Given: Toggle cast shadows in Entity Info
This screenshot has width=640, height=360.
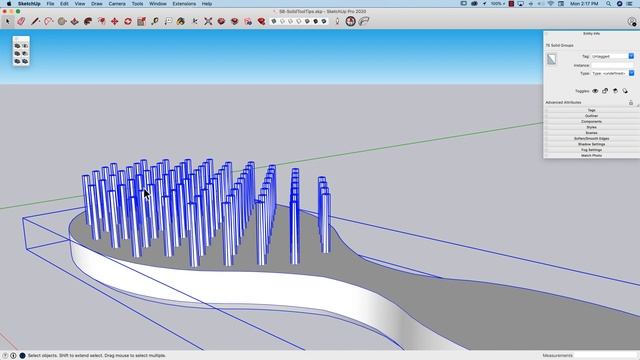Looking at the screenshot, I should click(625, 91).
